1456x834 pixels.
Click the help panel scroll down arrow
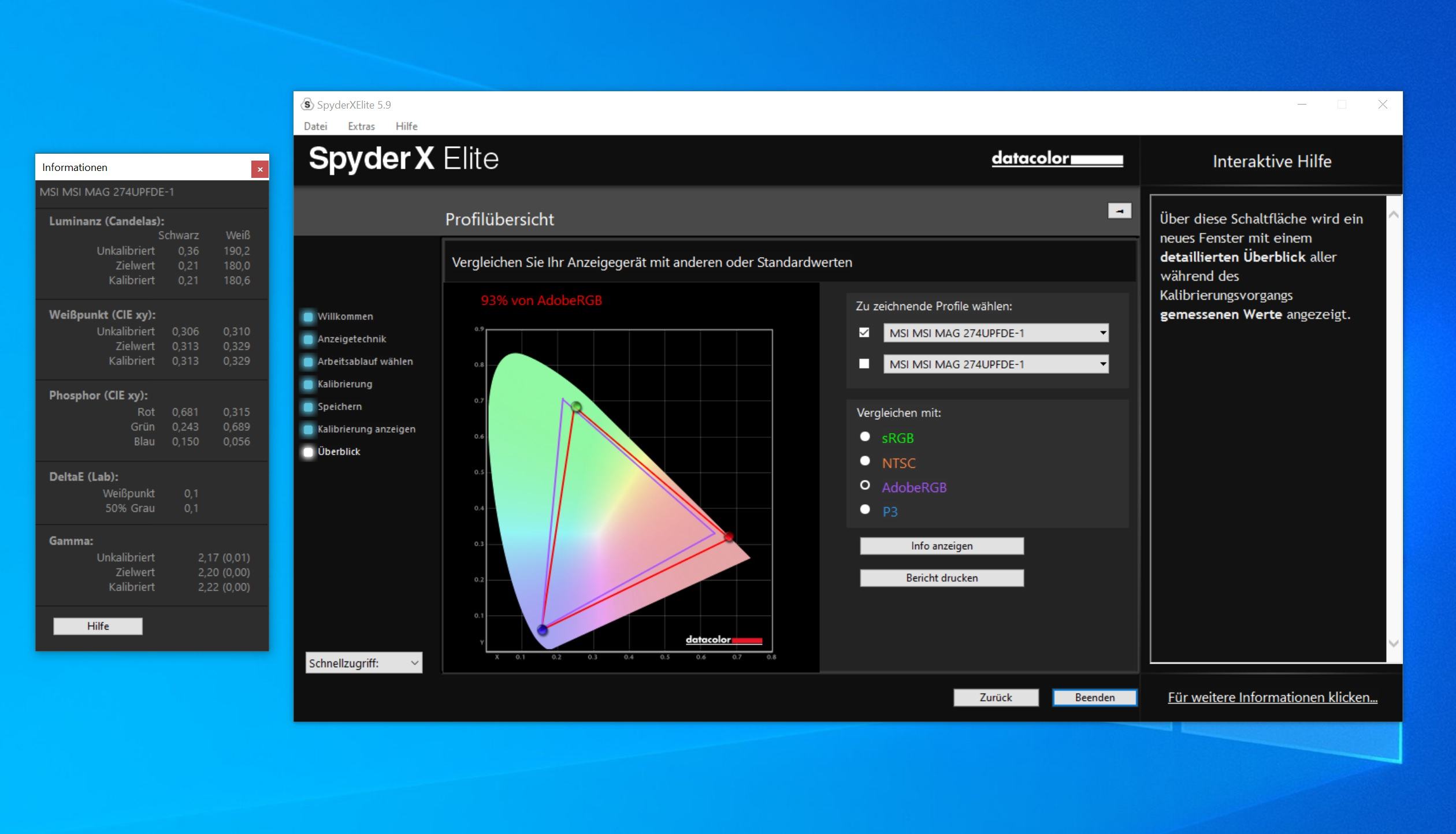click(1393, 643)
